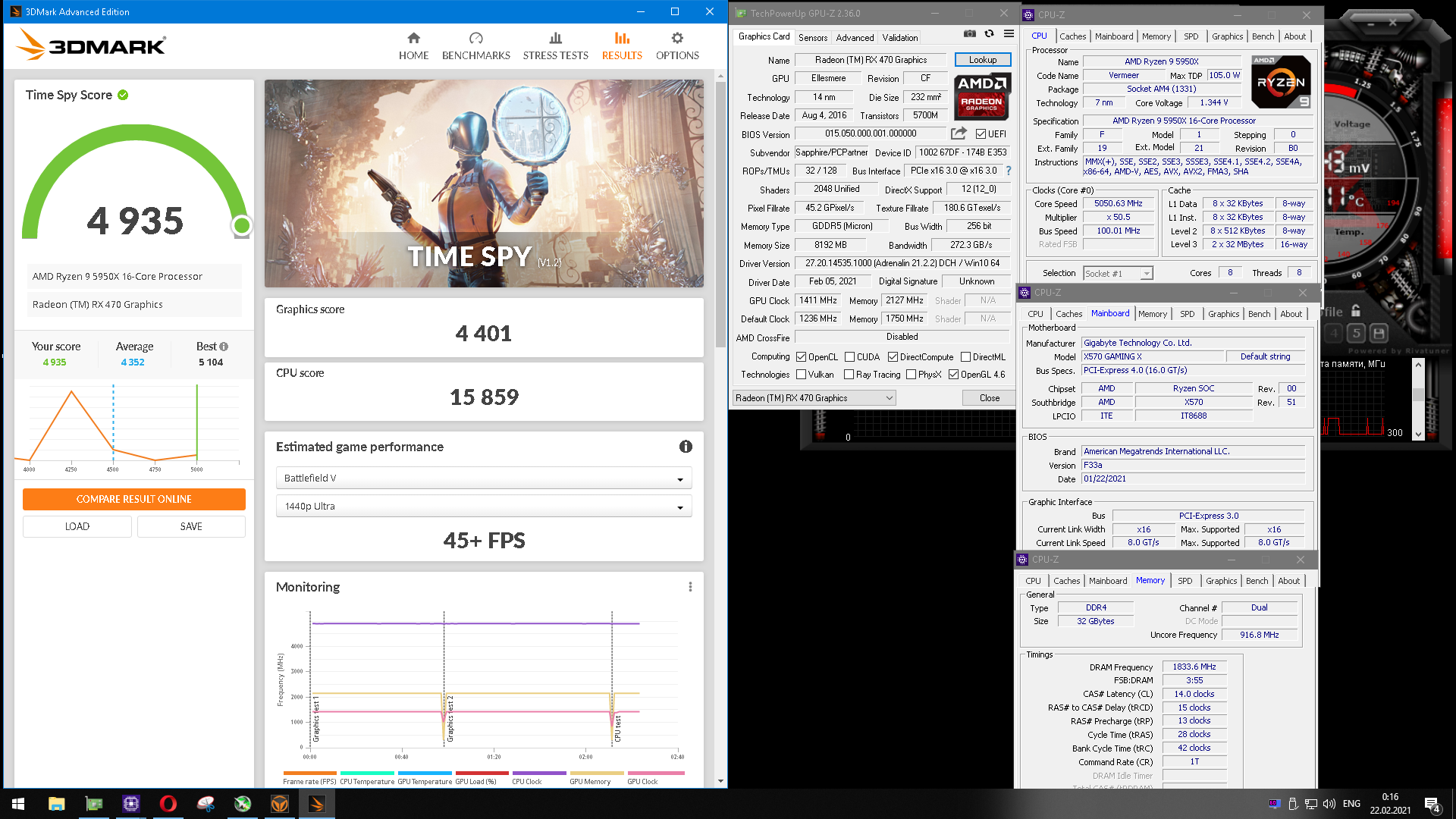The height and width of the screenshot is (819, 1456).
Task: Take a GPU-Z screenshot with the camera icon
Action: click(970, 33)
